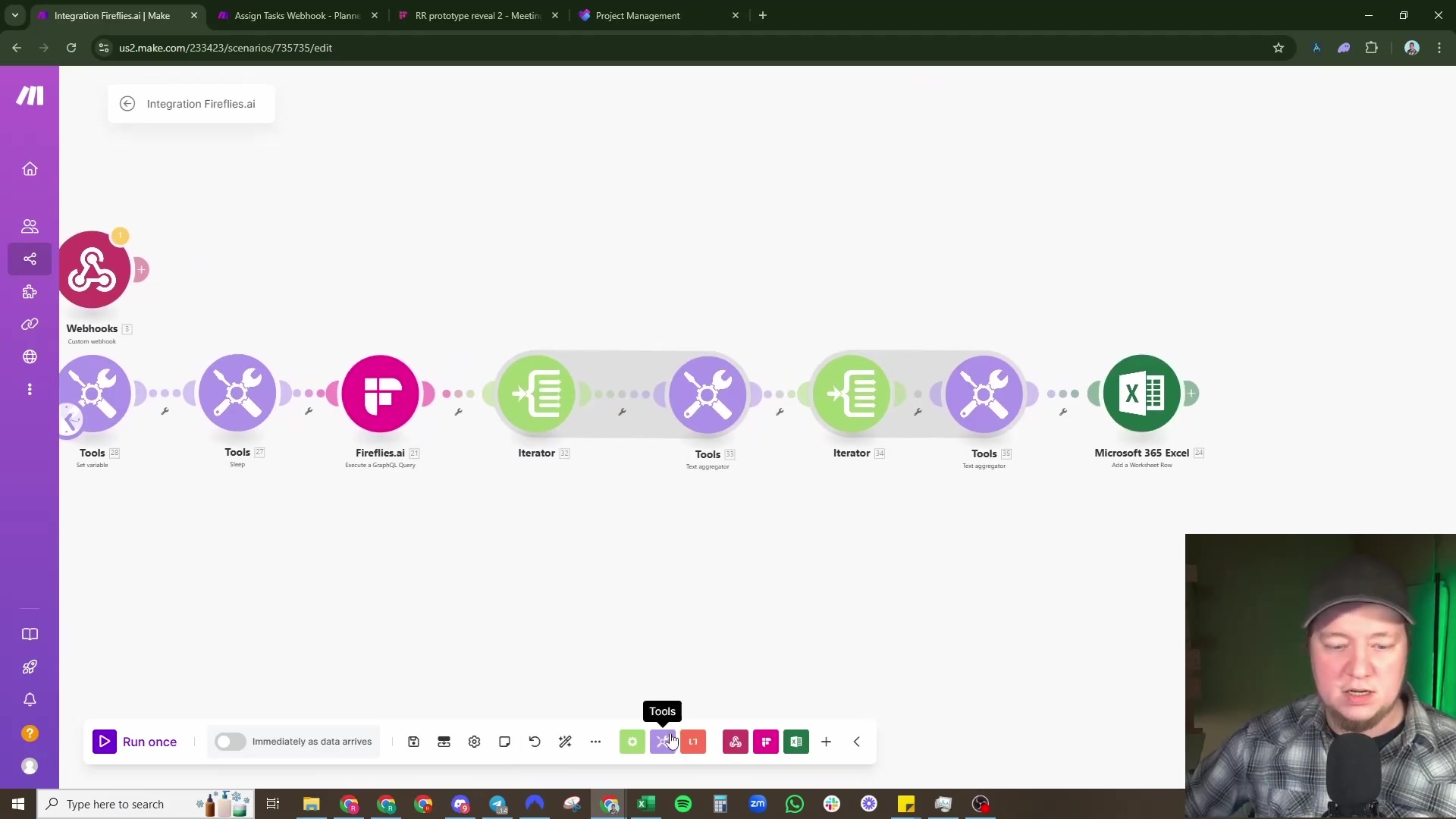Select the Excel favorite in toolbar

coord(796,742)
